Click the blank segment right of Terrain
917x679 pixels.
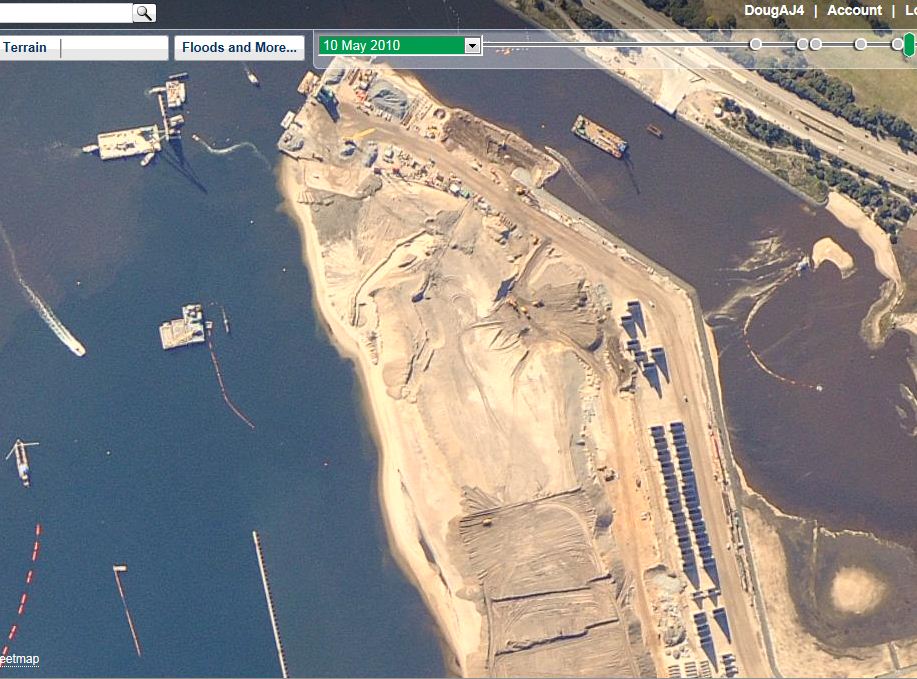click(113, 47)
